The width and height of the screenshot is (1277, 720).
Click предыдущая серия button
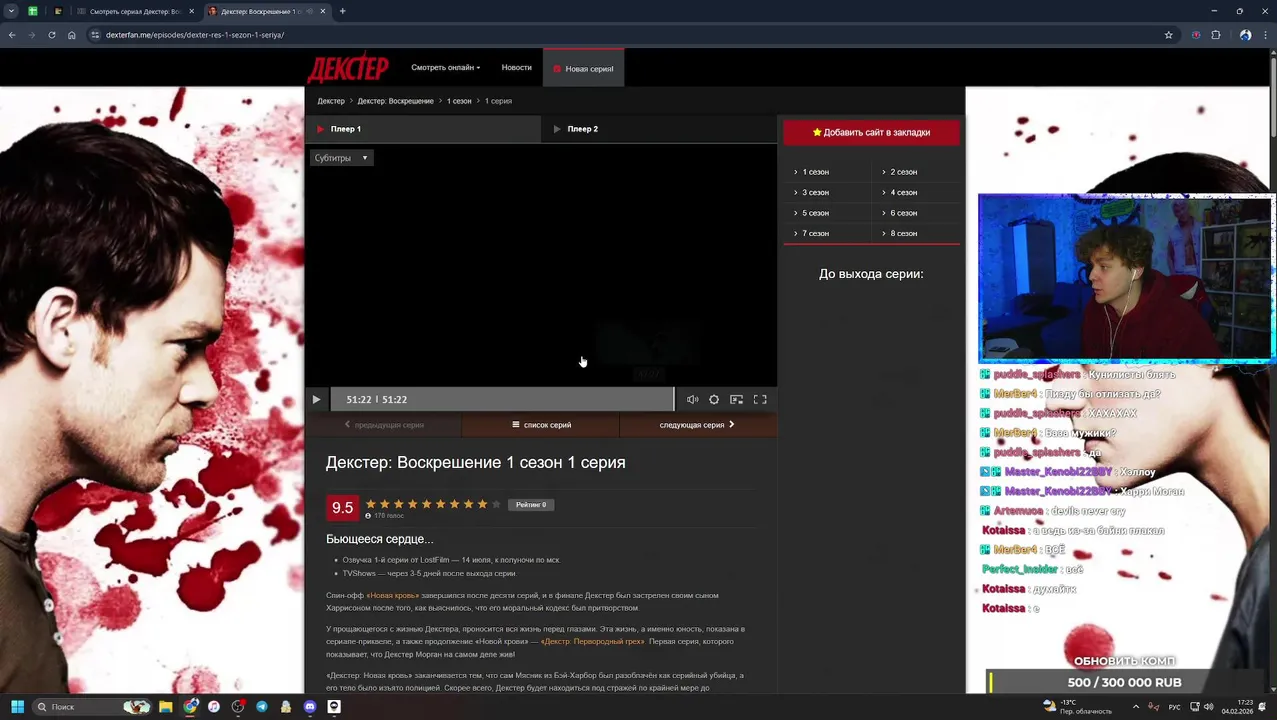tap(383, 425)
